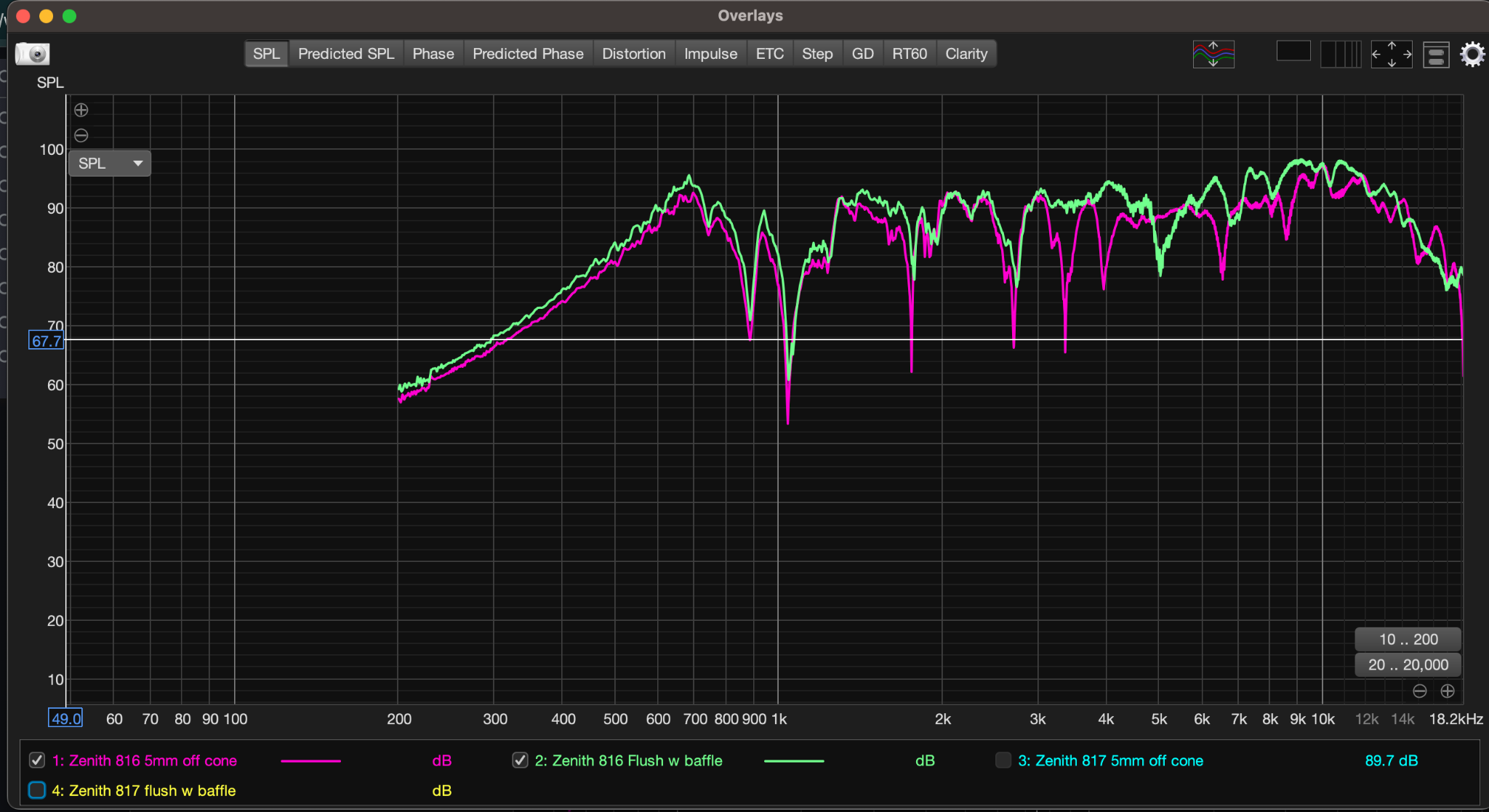Open the RT60 tab
The image size is (1489, 812).
(x=910, y=54)
